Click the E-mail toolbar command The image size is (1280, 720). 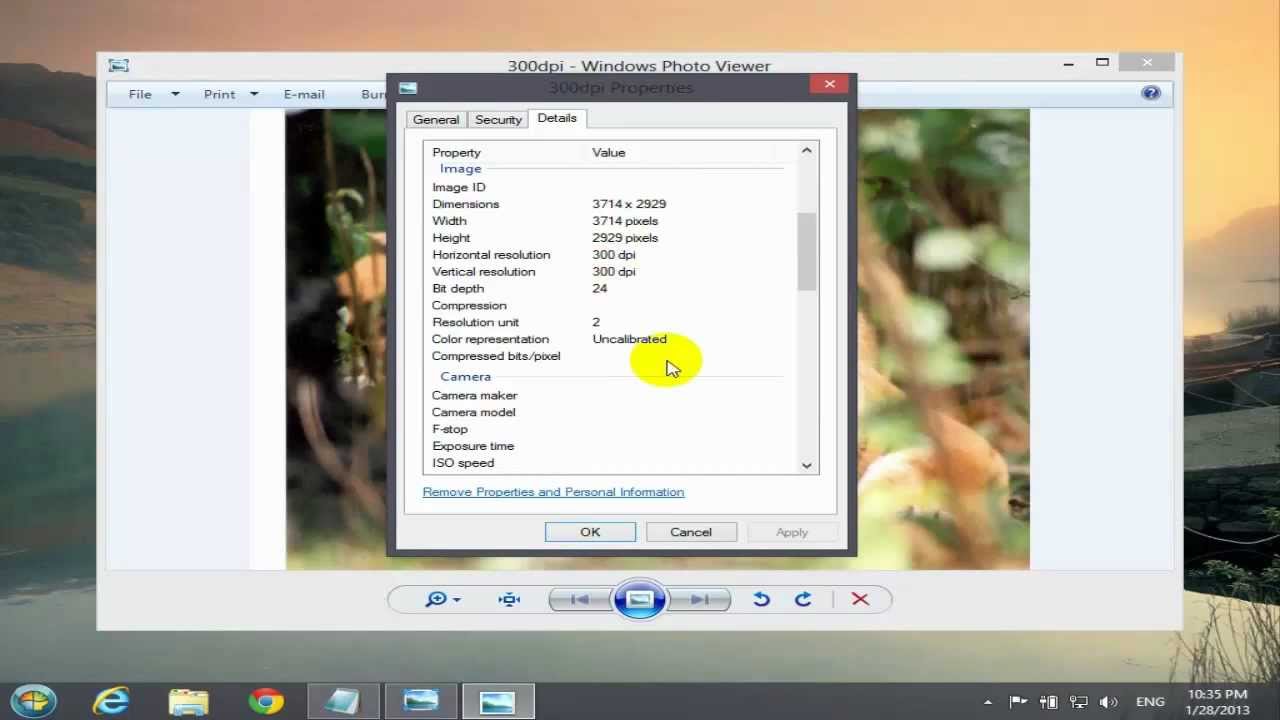click(x=304, y=94)
